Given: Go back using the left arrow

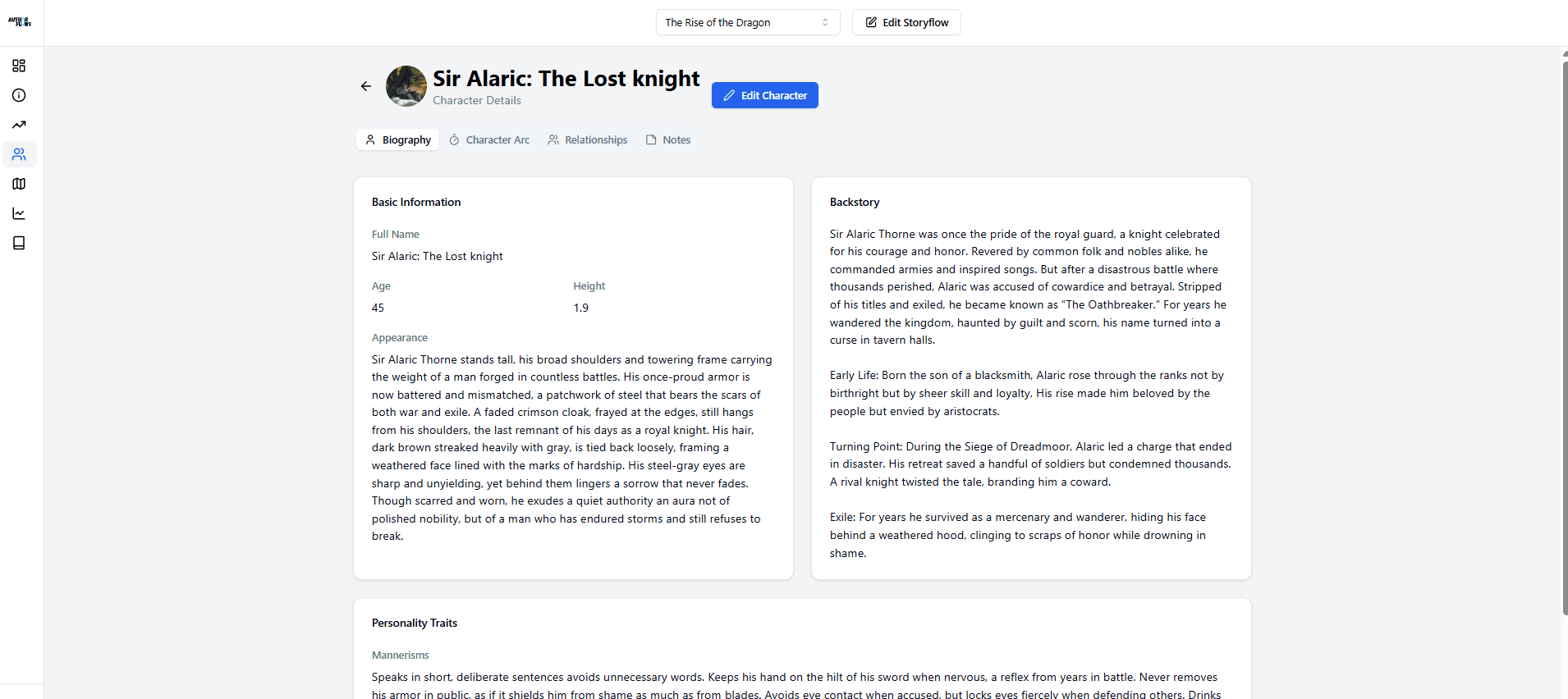Looking at the screenshot, I should pyautogui.click(x=366, y=86).
